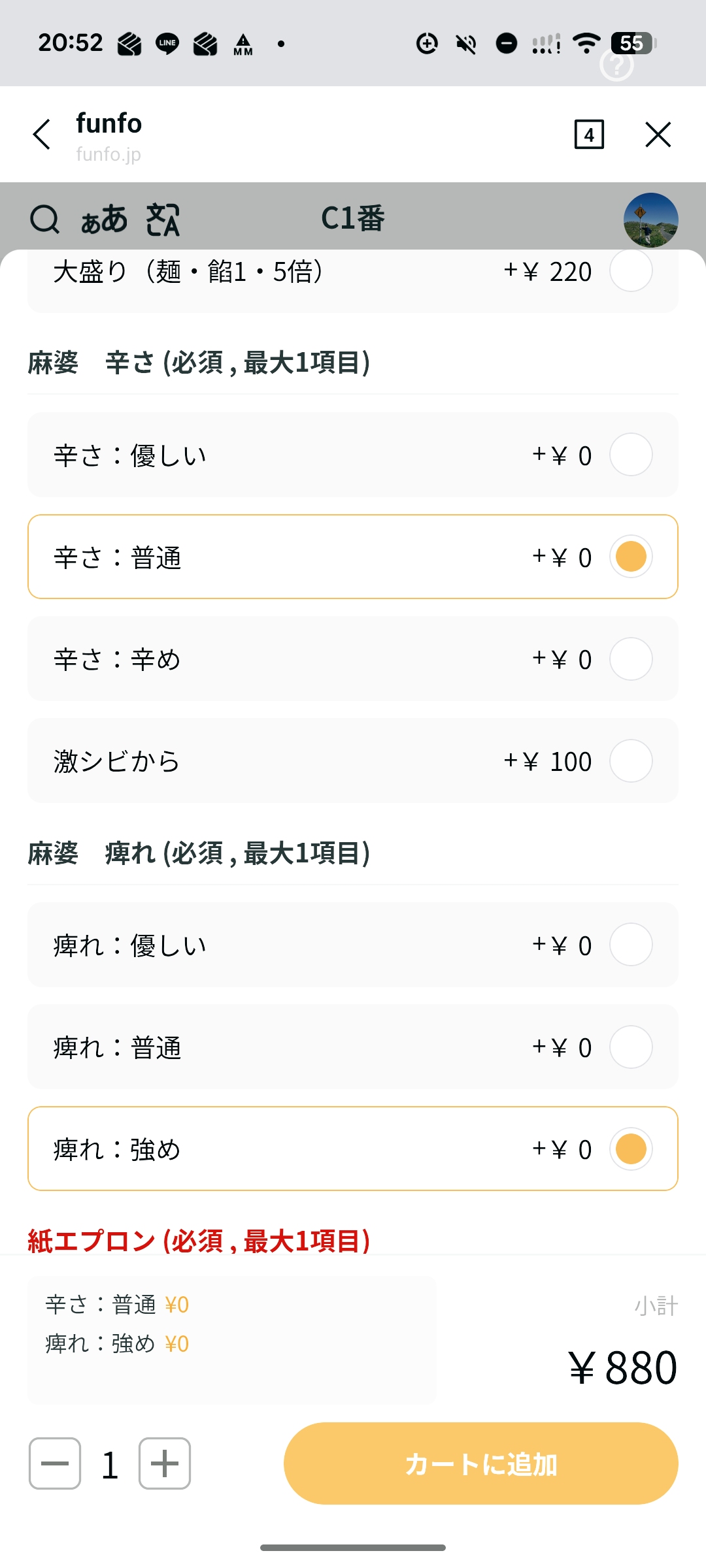
Task: Tap the translate language icon
Action: [x=163, y=220]
